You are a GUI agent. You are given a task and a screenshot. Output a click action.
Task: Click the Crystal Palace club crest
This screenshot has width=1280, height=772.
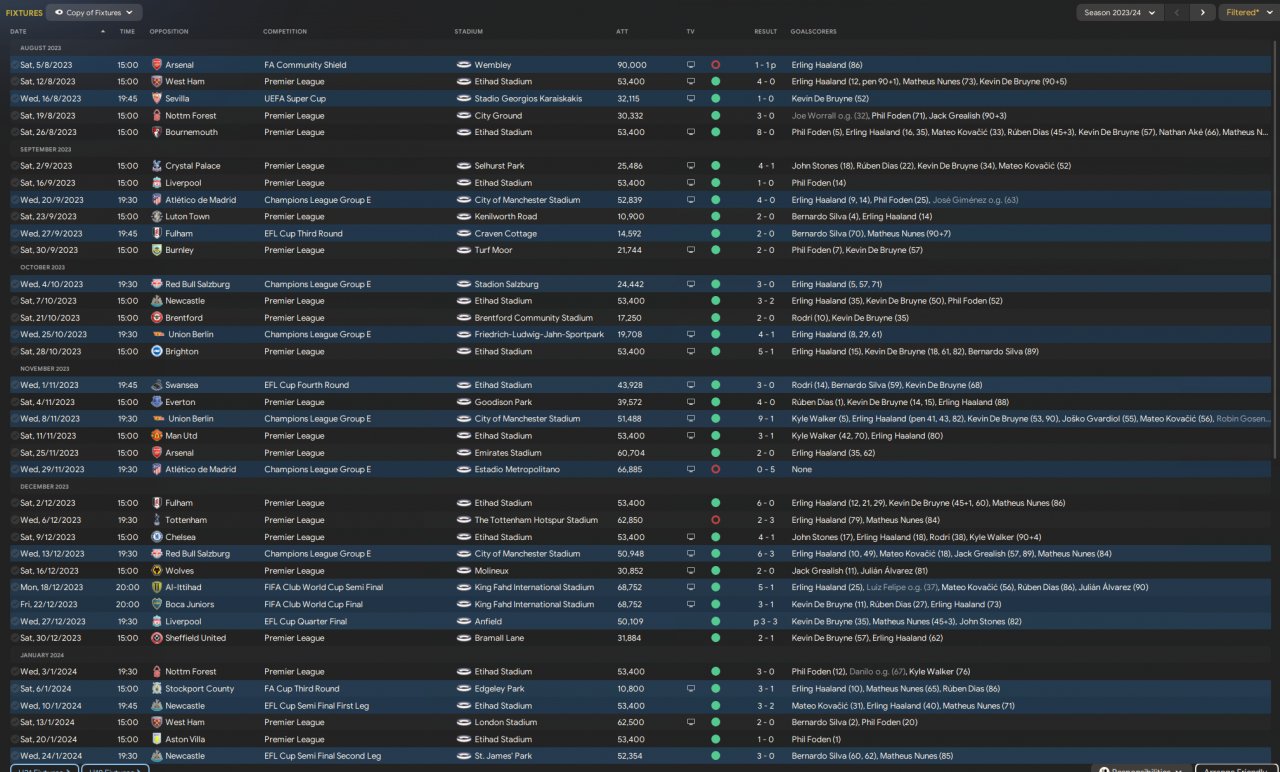tap(157, 166)
